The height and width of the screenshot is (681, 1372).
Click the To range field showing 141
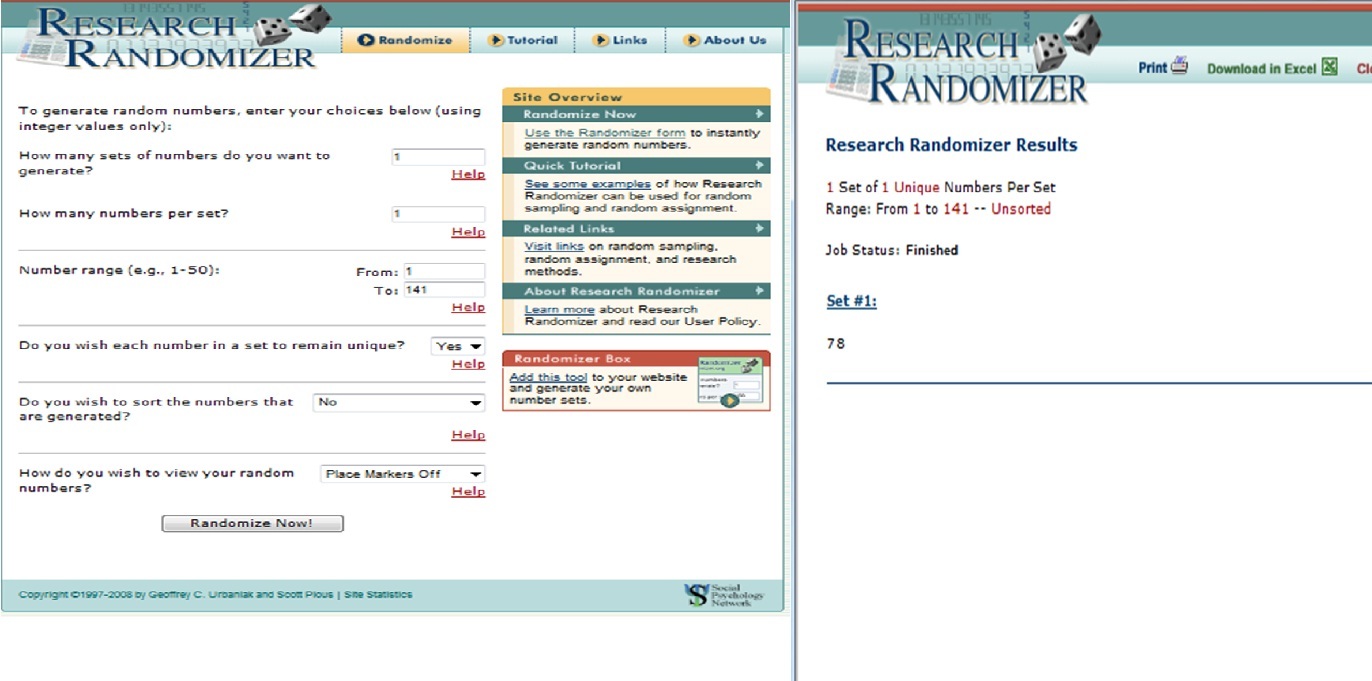[x=444, y=290]
